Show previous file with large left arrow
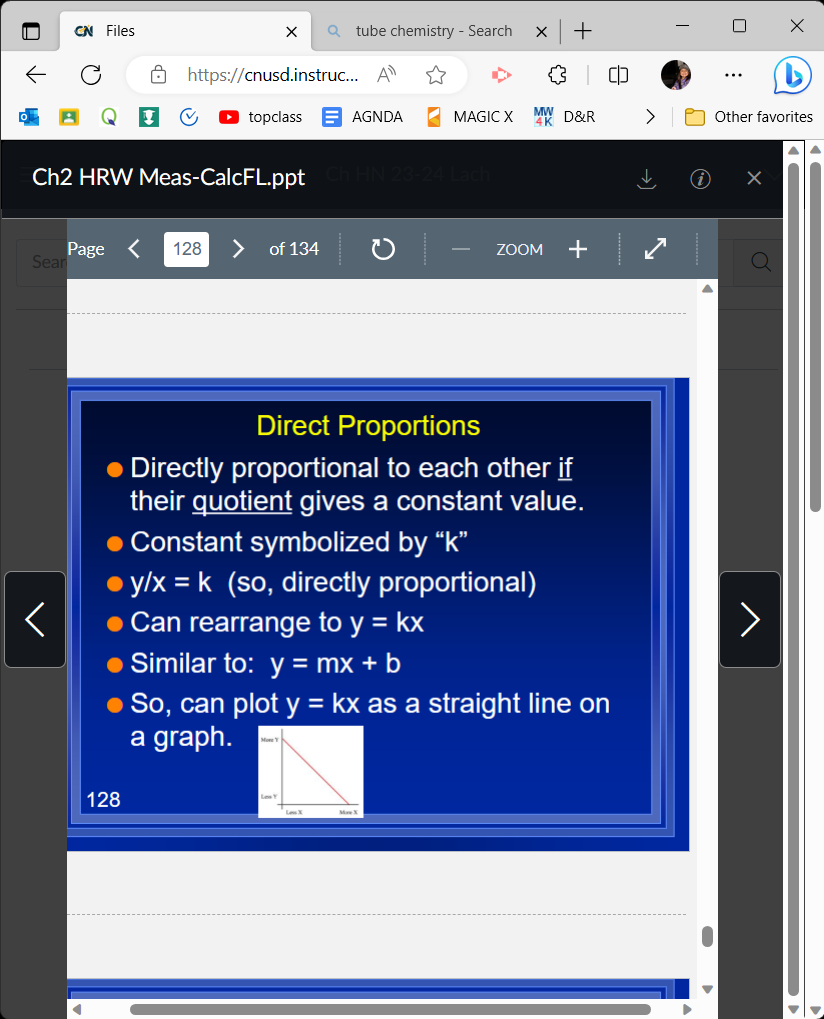 pos(35,619)
